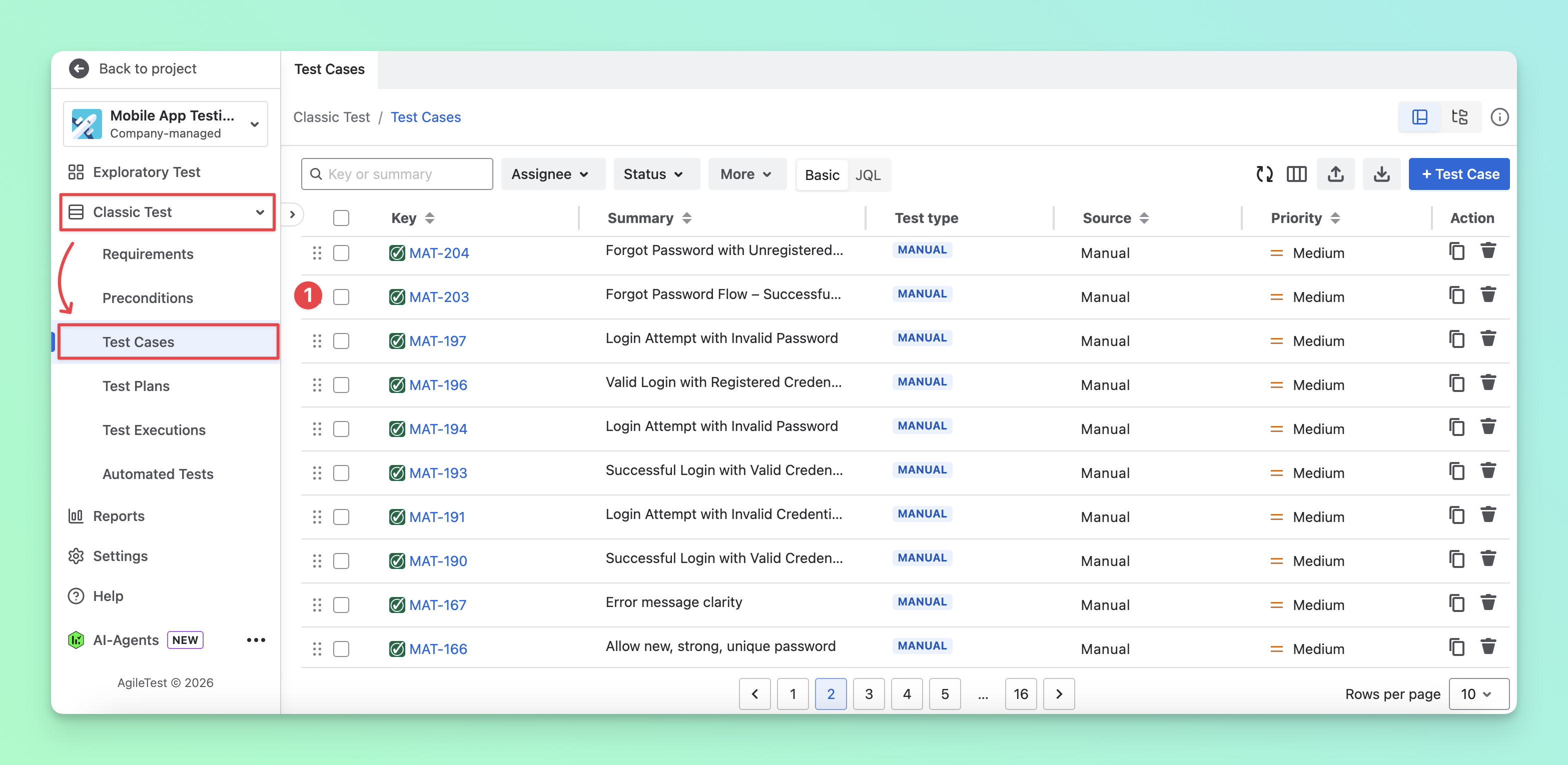Open the MAT-203 issue link
Screen dimensions: 1568x765
point(439,297)
